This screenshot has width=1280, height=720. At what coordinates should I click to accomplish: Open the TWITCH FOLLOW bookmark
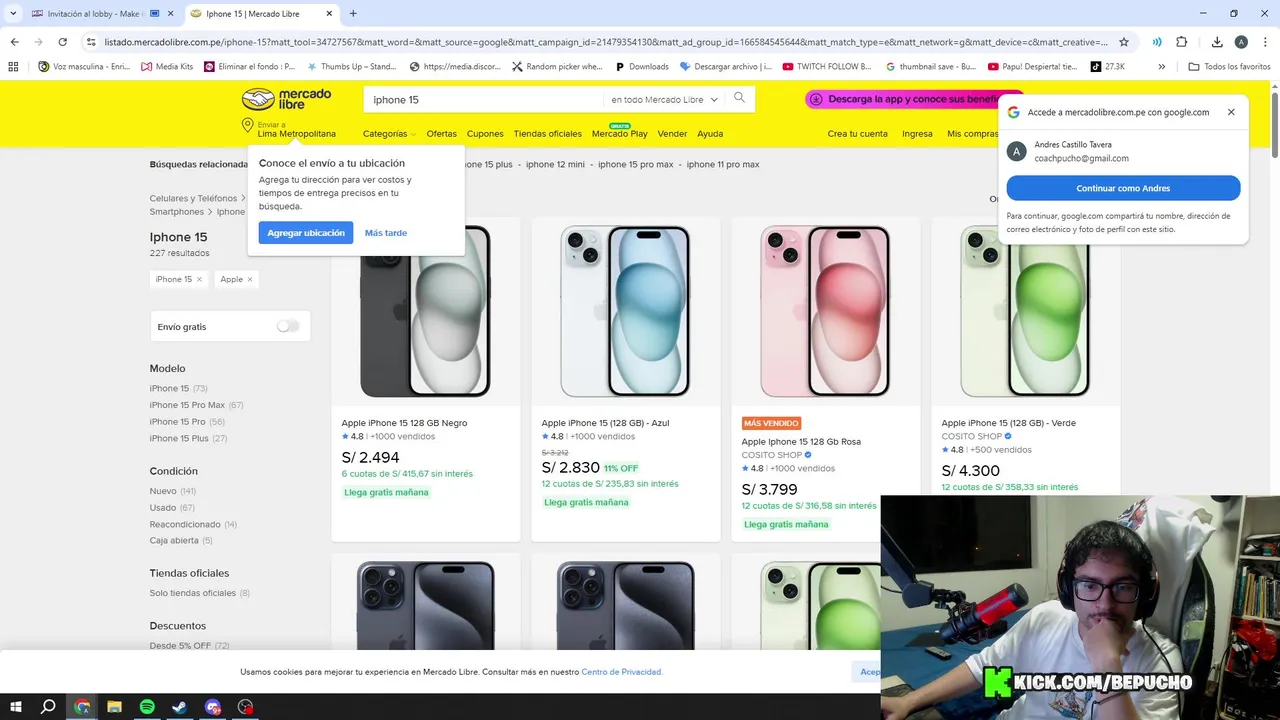coord(827,67)
